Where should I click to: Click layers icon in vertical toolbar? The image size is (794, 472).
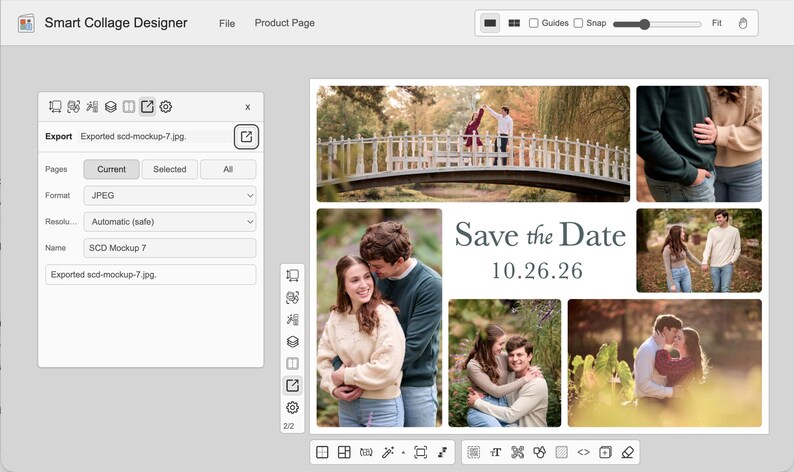[x=293, y=341]
